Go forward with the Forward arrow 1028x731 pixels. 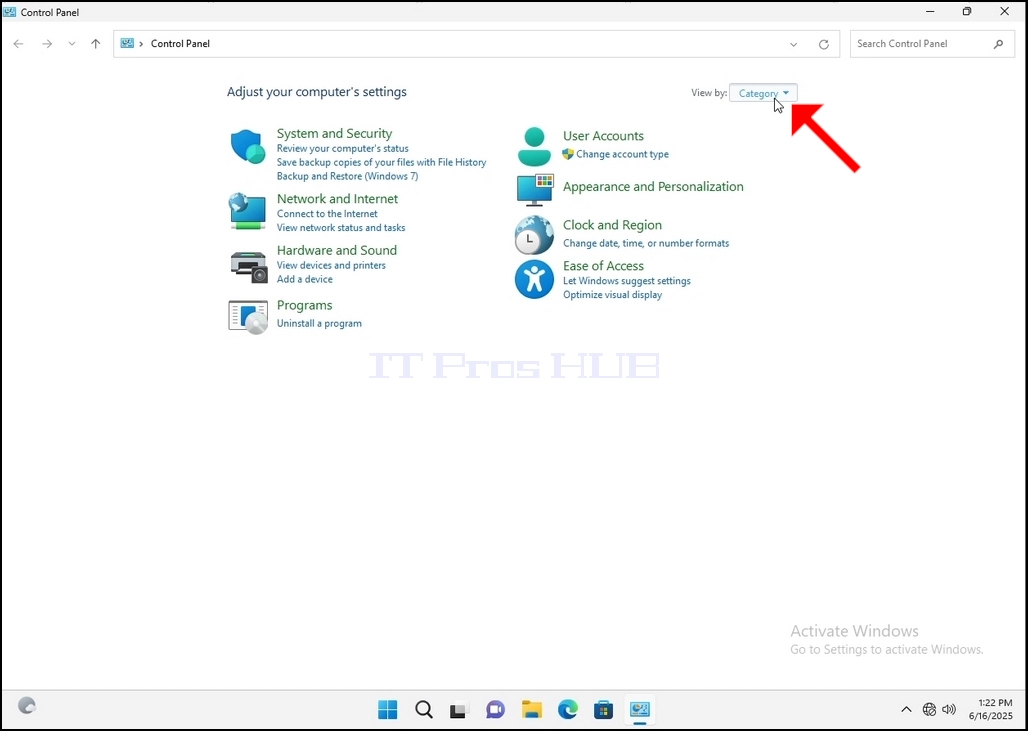[47, 44]
